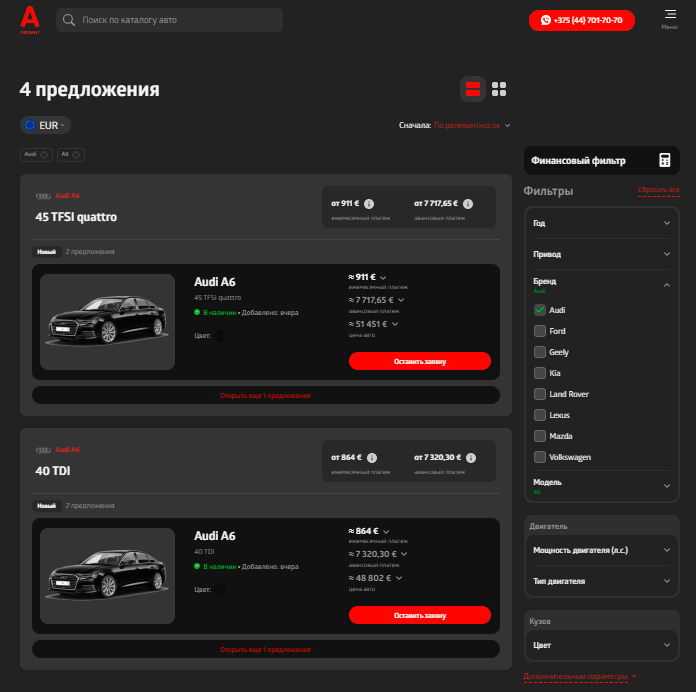Click Audi rings logo in 45 TFSI card
This screenshot has width=696, height=692.
[x=43, y=196]
